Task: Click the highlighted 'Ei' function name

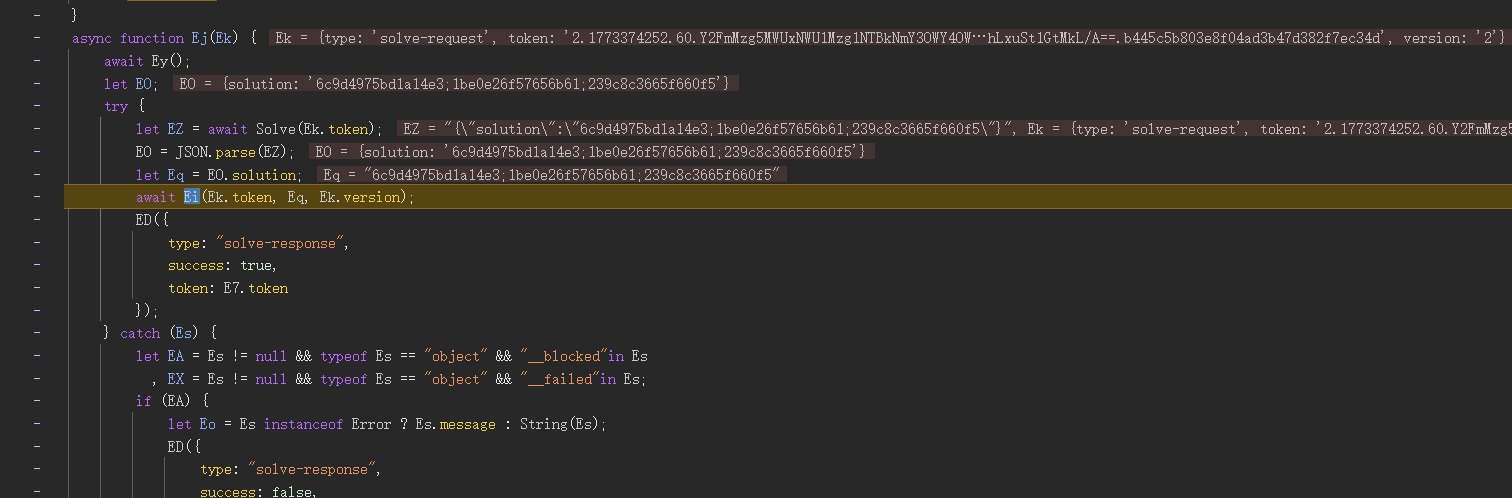Action: 191,198
